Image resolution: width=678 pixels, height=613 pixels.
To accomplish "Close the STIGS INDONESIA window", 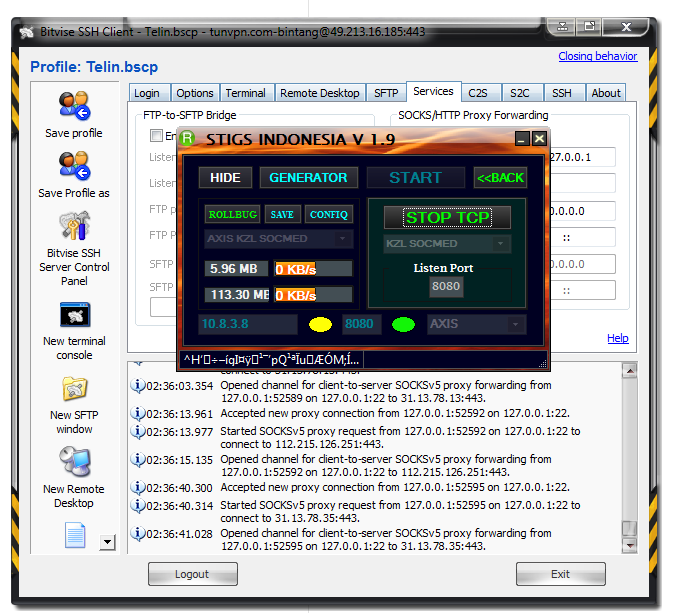I will pos(539,139).
